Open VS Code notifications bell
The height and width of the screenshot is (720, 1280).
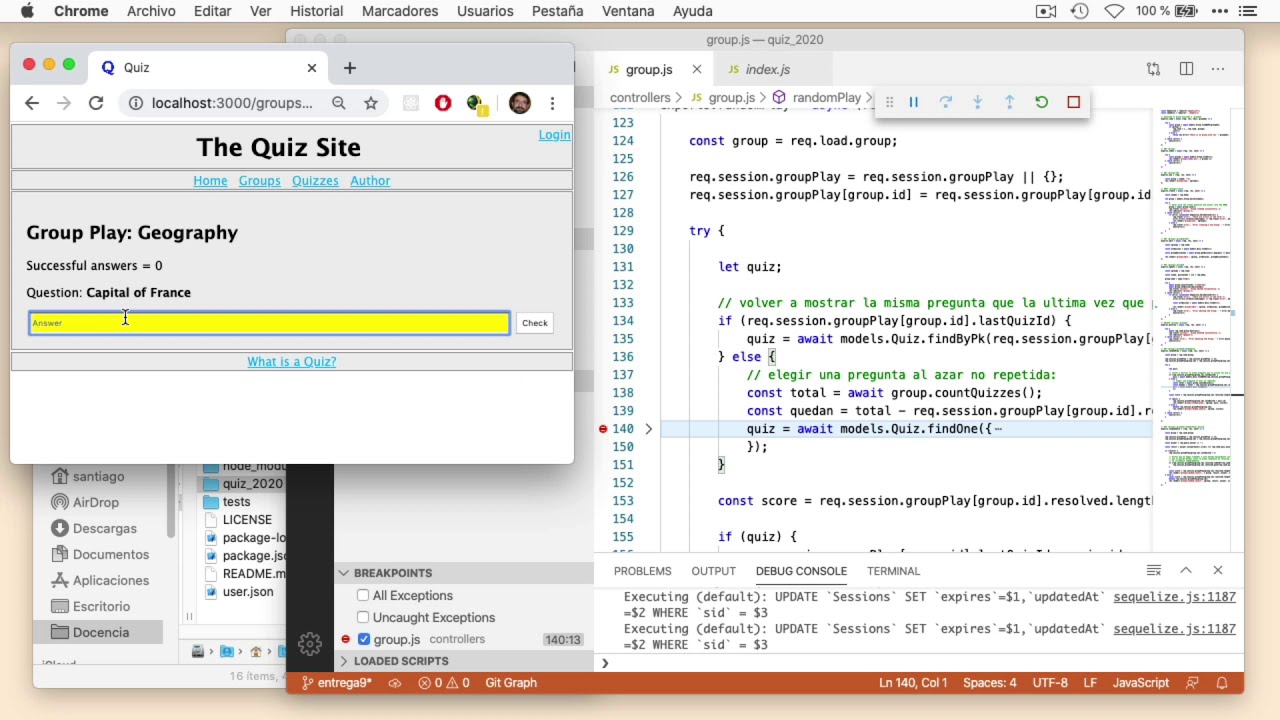point(1222,683)
